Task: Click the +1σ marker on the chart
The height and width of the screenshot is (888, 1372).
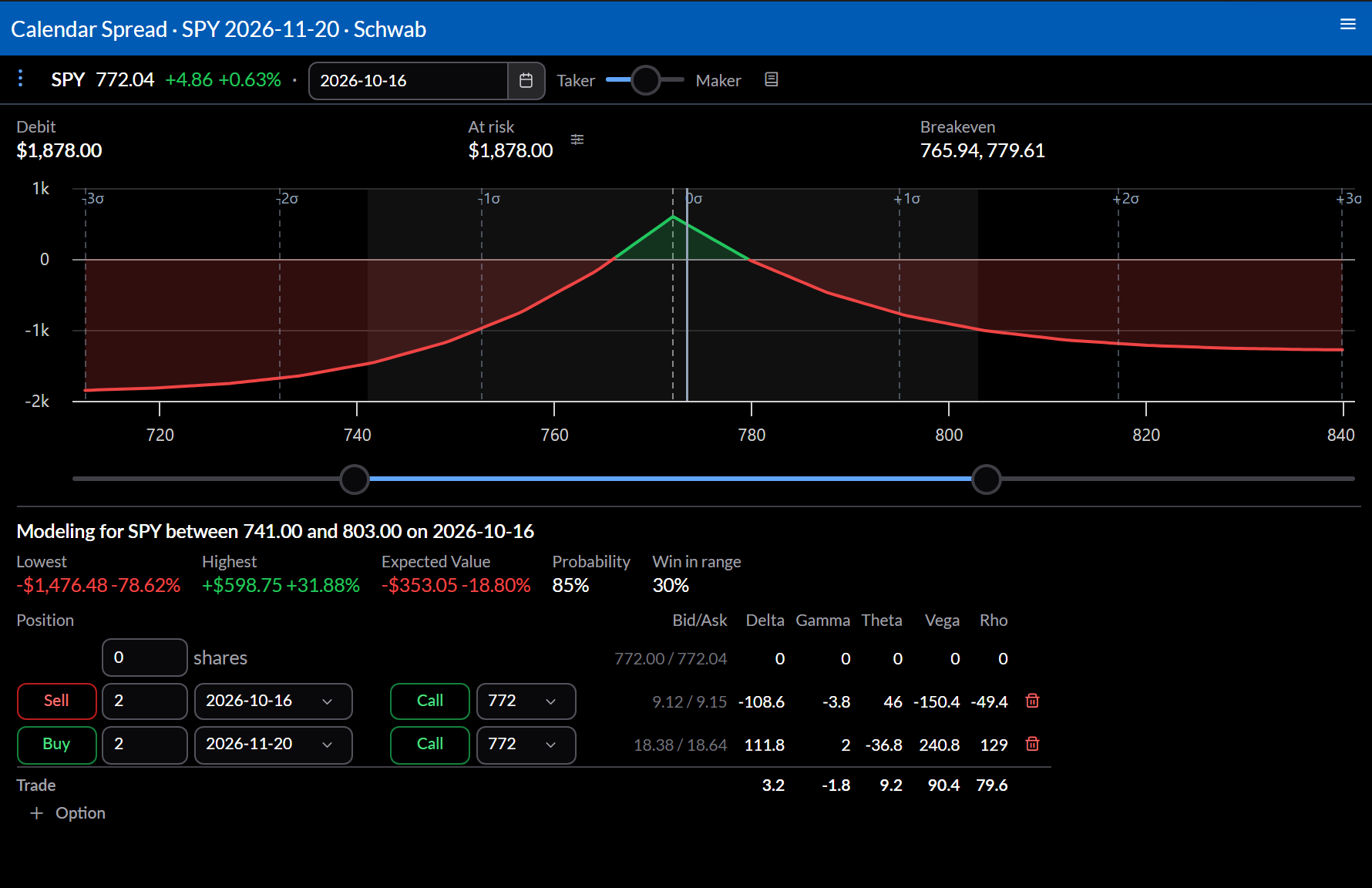Action: click(x=907, y=199)
